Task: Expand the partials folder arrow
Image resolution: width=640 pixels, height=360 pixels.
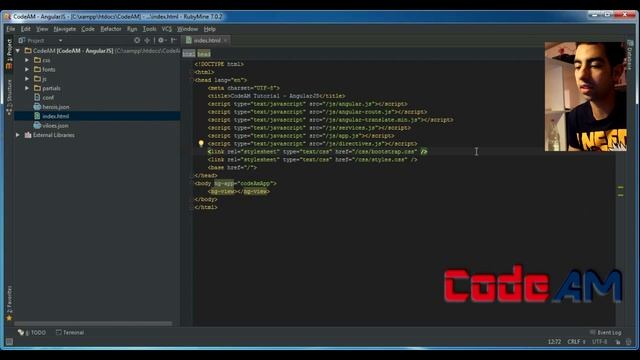Action: point(27,88)
